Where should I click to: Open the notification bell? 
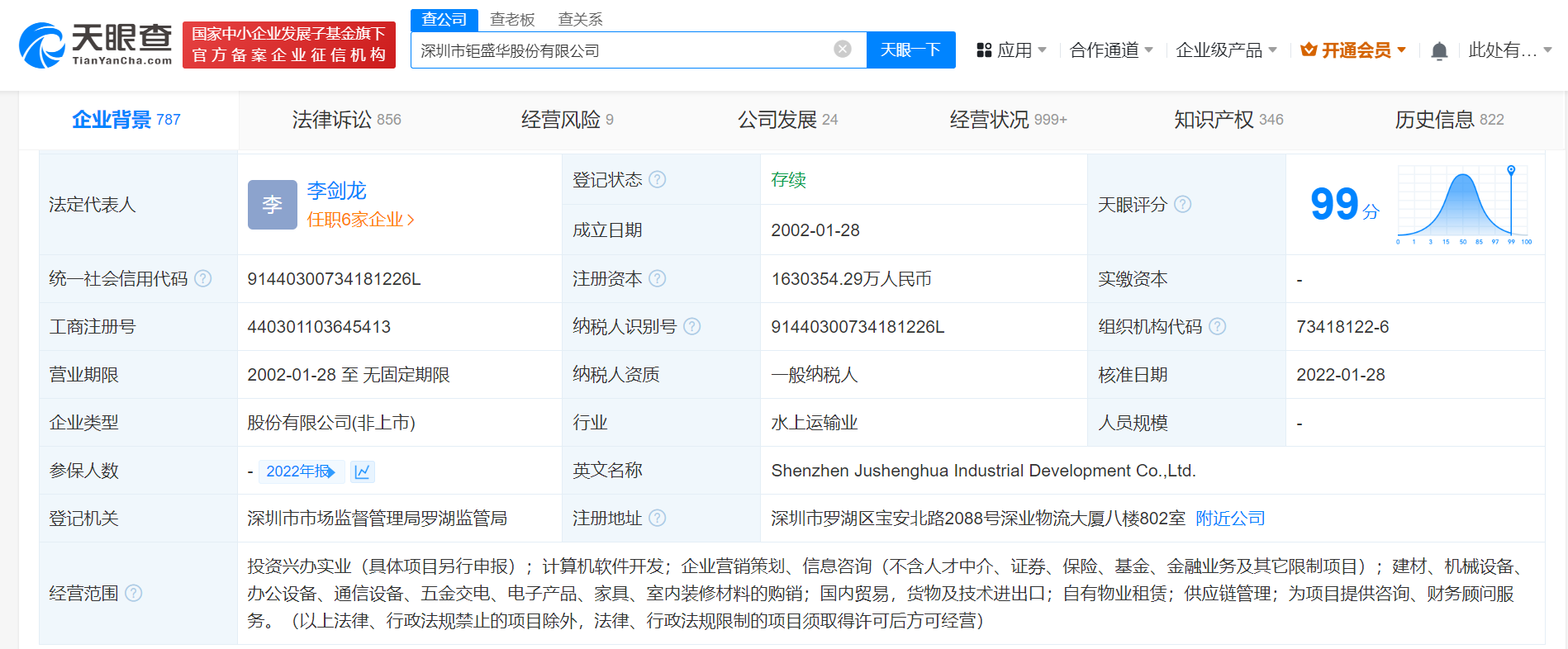point(1438,51)
